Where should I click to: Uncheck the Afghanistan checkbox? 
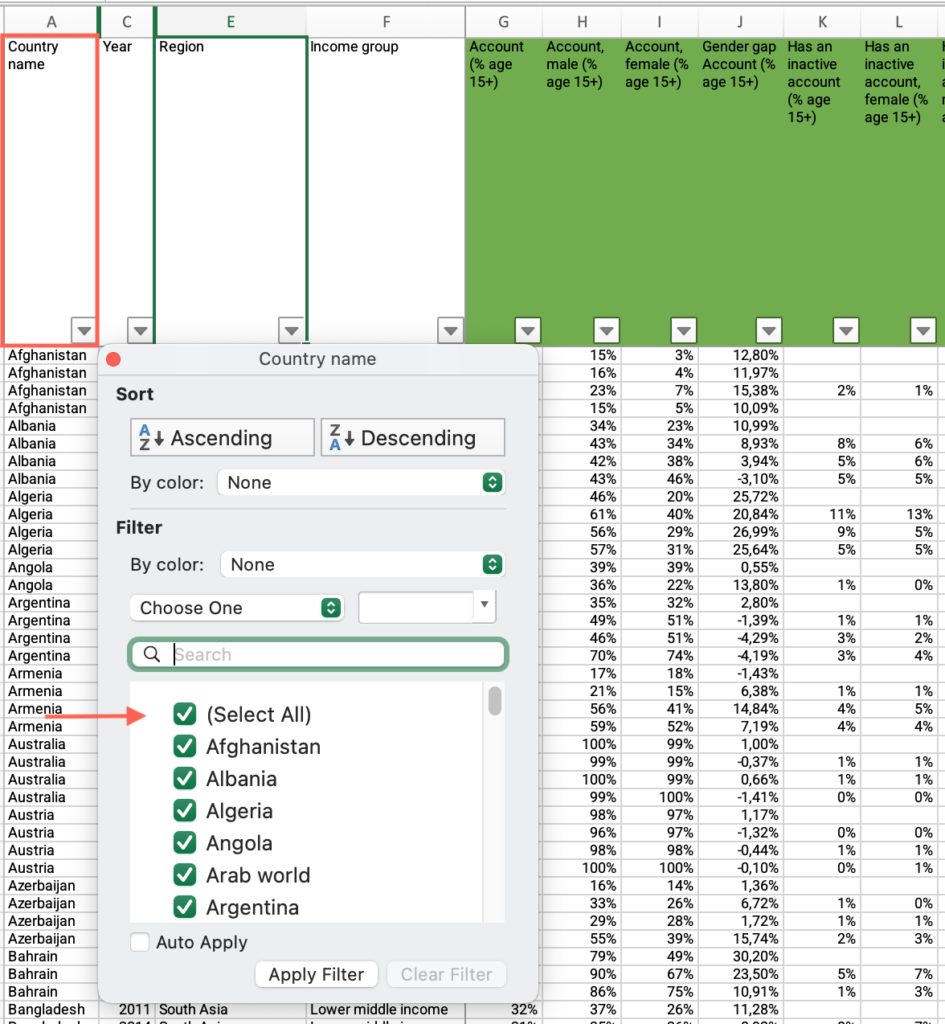coord(185,746)
